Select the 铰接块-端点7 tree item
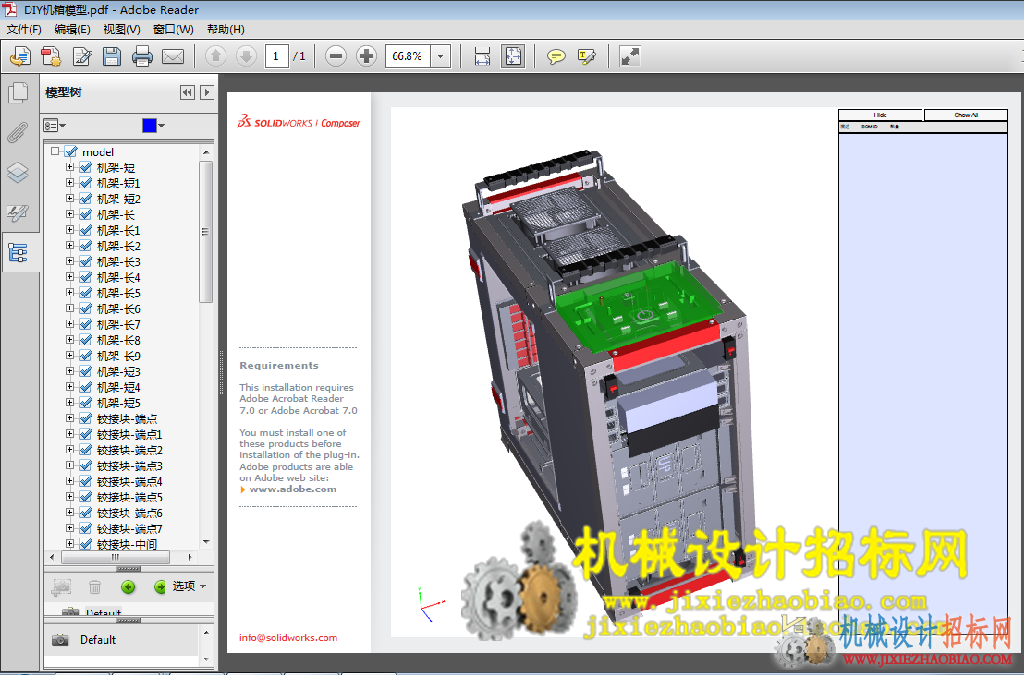This screenshot has width=1024, height=675. 129,529
